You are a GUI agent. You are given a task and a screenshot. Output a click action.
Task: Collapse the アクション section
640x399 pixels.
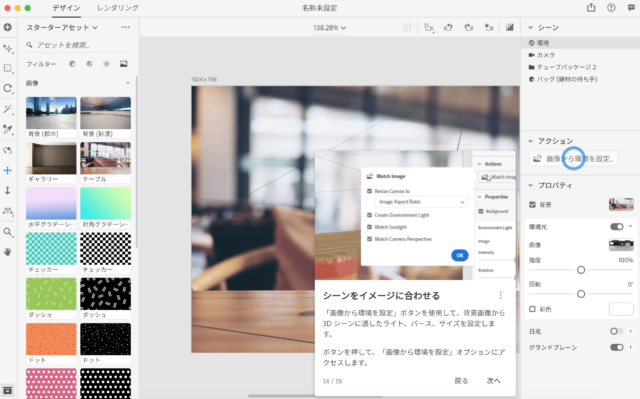point(531,141)
